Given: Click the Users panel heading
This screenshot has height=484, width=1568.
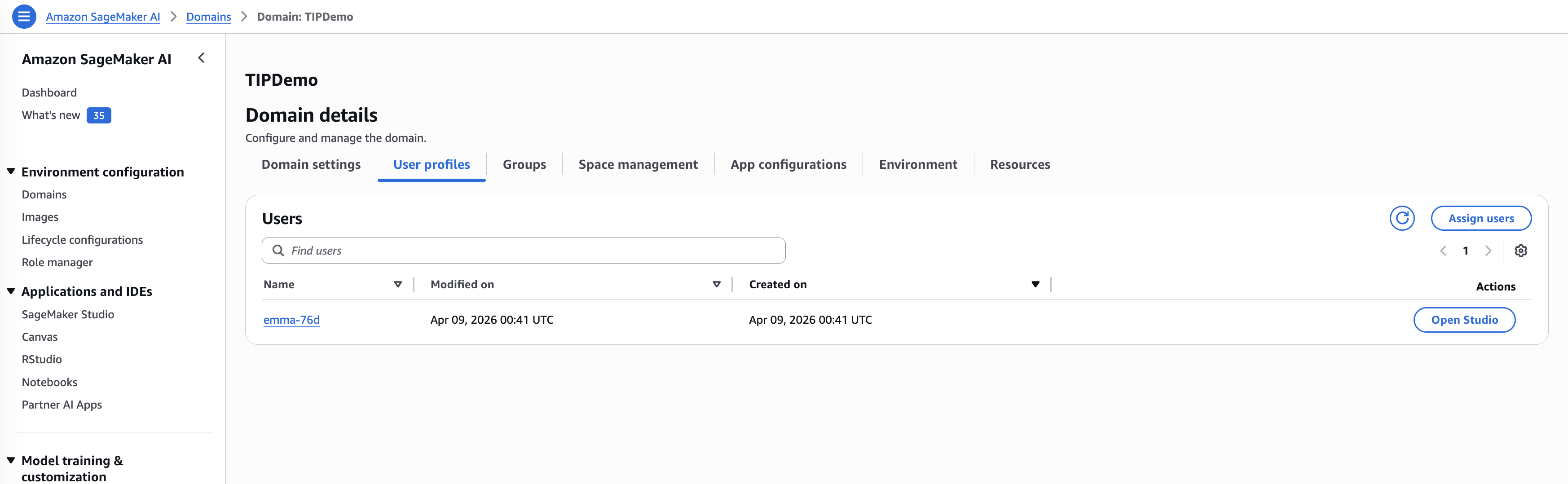Looking at the screenshot, I should pyautogui.click(x=282, y=219).
